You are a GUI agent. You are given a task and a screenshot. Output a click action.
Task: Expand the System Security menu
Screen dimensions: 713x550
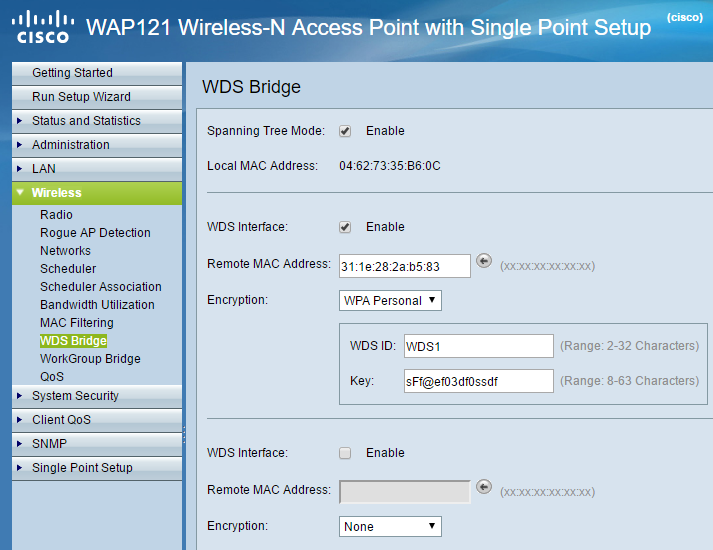(x=97, y=396)
